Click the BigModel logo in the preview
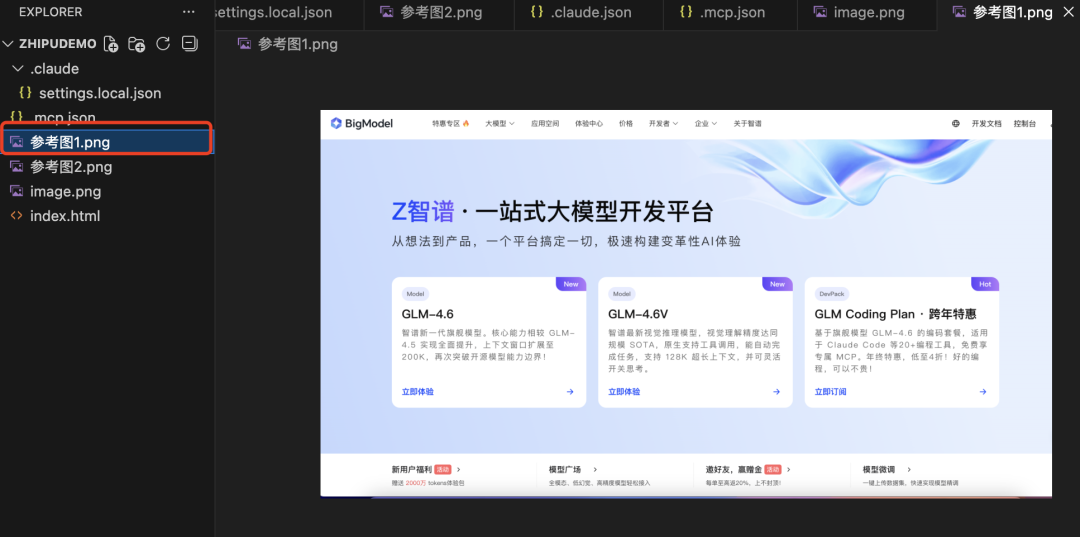Screen dimensions: 1080x537 click(362, 124)
